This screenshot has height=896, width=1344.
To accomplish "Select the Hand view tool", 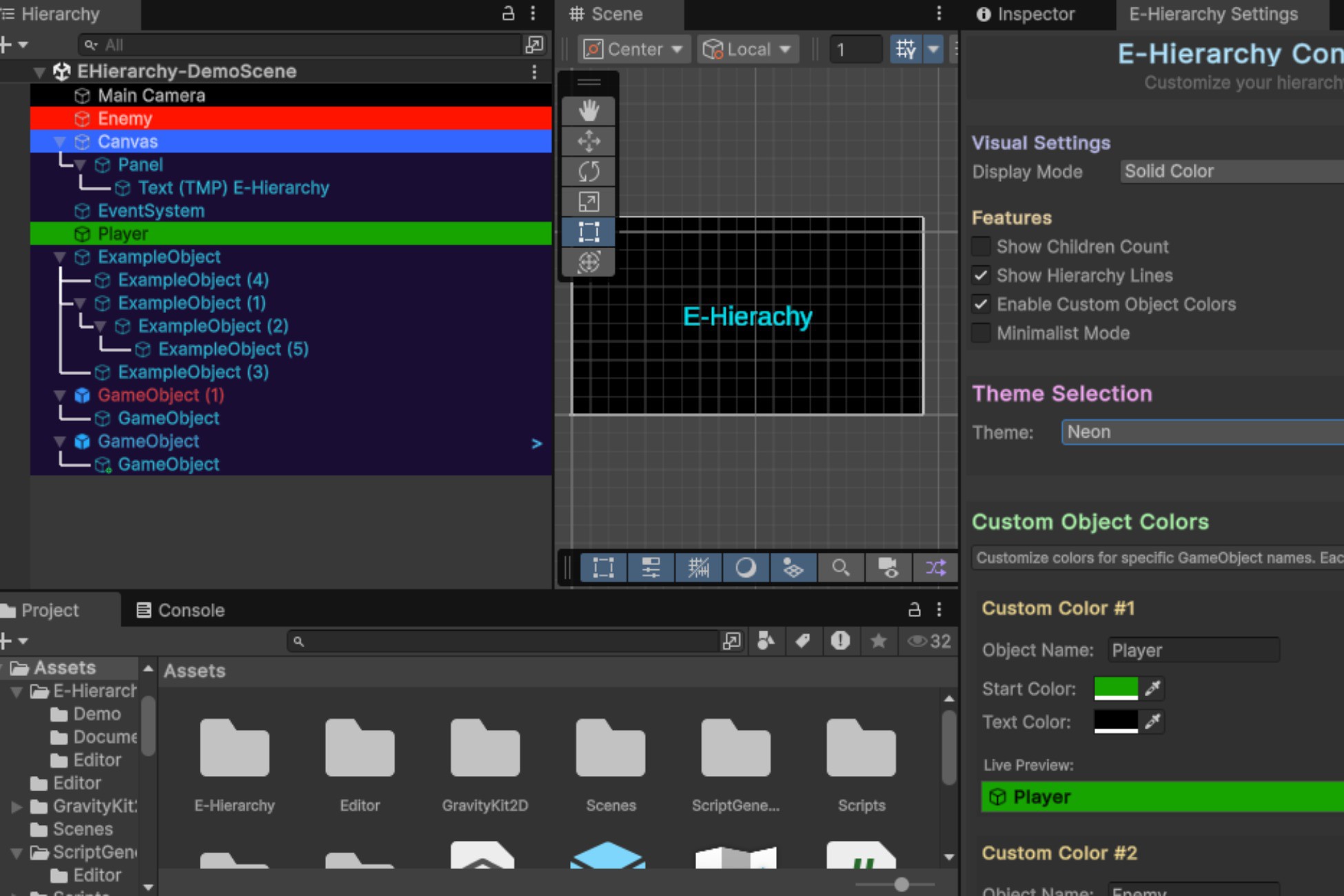I will [588, 111].
